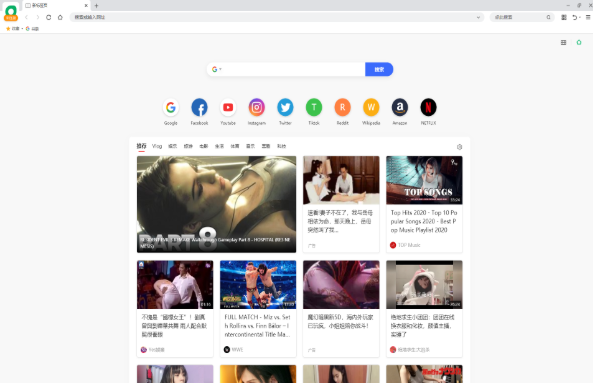This screenshot has height=383, width=593.
Task: Open the news feed settings gear icon
Action: tap(459, 147)
